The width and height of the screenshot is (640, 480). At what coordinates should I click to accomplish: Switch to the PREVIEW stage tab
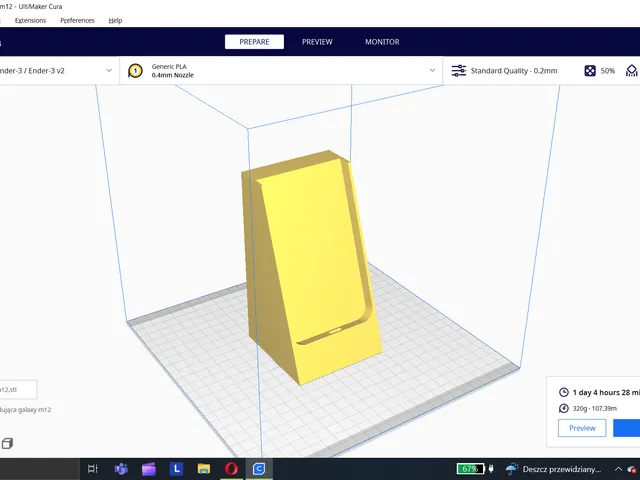pyautogui.click(x=317, y=42)
